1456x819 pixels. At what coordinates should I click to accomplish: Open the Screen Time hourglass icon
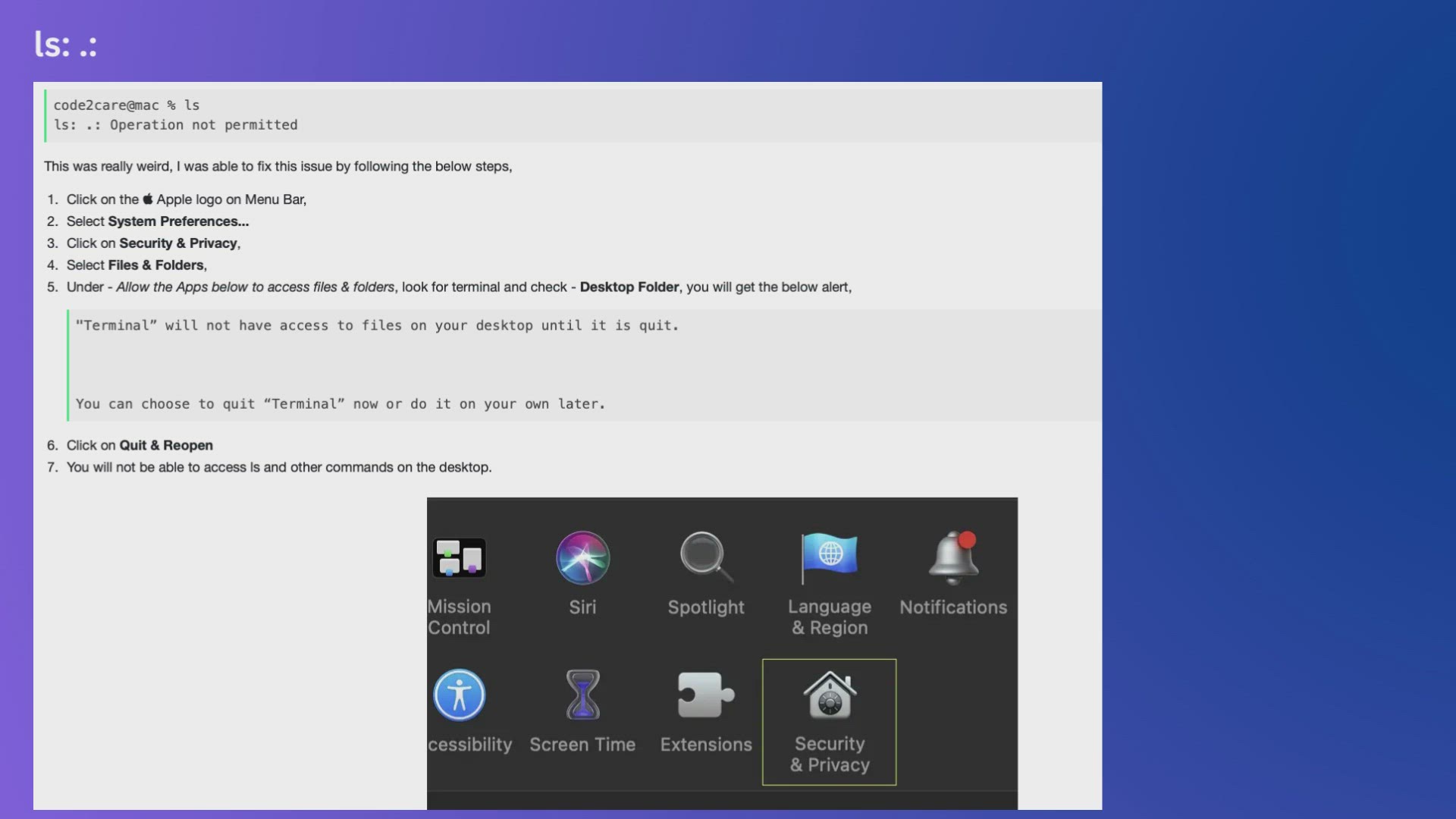tap(582, 695)
